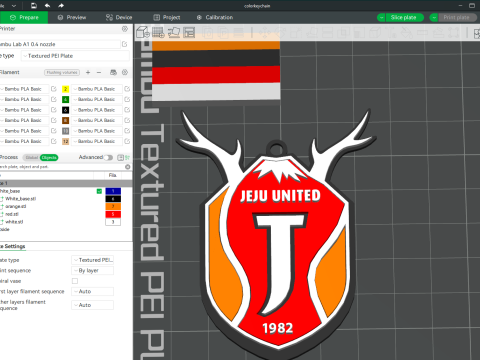The image size is (480, 360).
Task: Edit preset icon right of filament 2 dropdown
Action: coord(127,89)
